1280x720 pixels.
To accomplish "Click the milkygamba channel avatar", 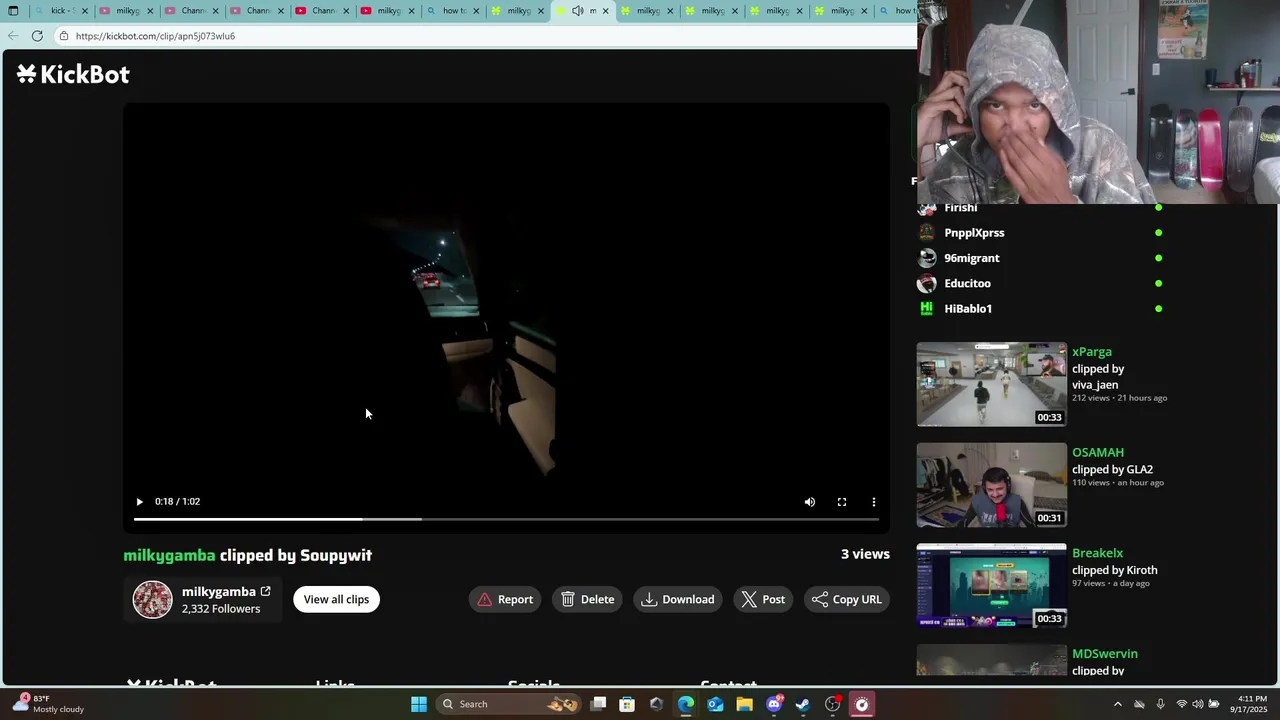I will click(x=153, y=599).
